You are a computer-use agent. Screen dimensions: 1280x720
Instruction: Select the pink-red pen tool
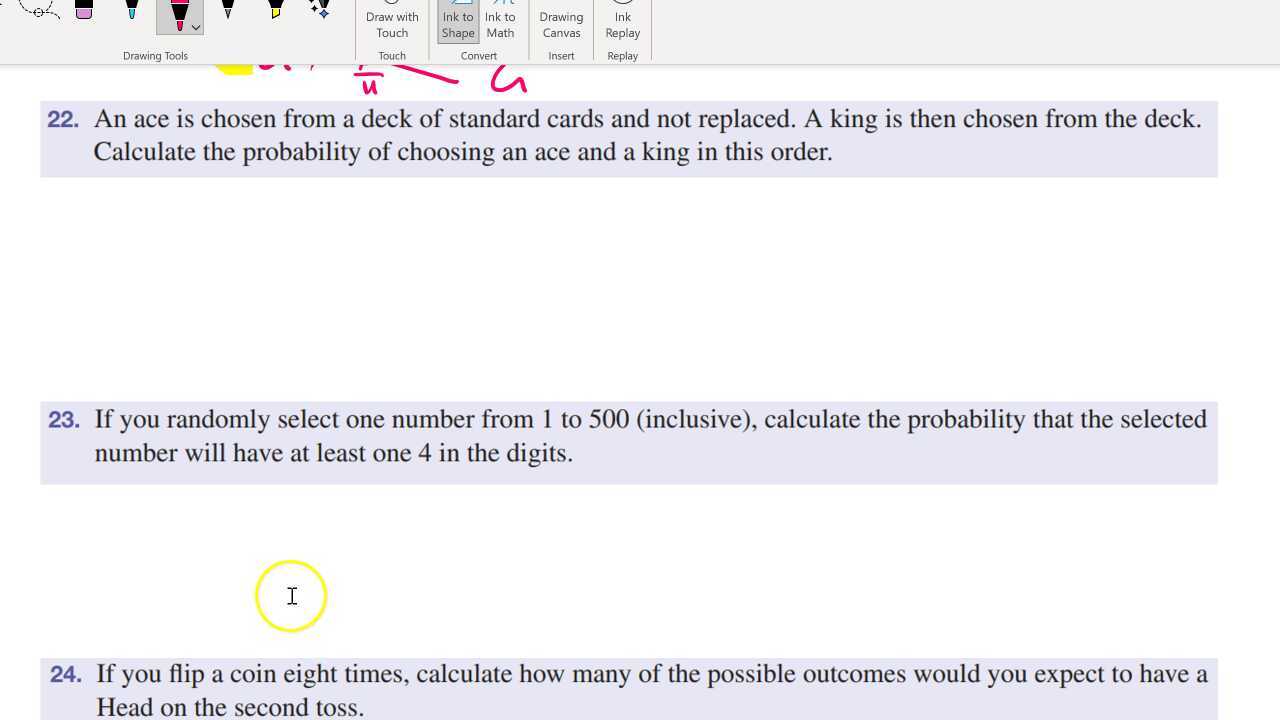(178, 14)
